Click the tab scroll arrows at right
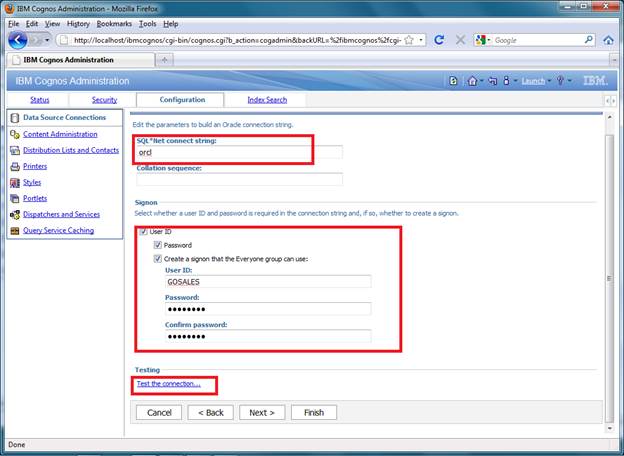Screen dimensions: 624x456 (610, 101)
